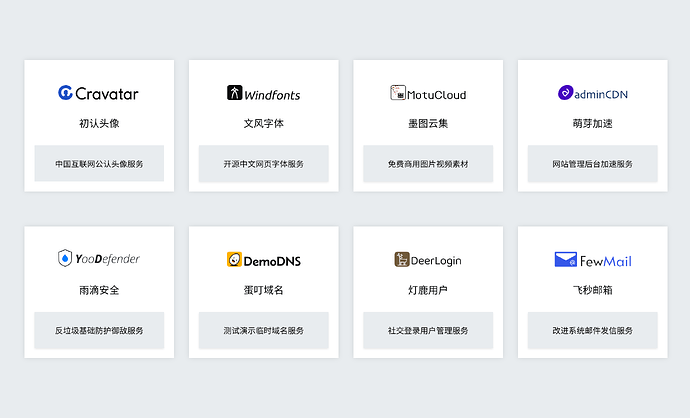
Task: Click the DemoDNS orange egg icon
Action: (234, 259)
